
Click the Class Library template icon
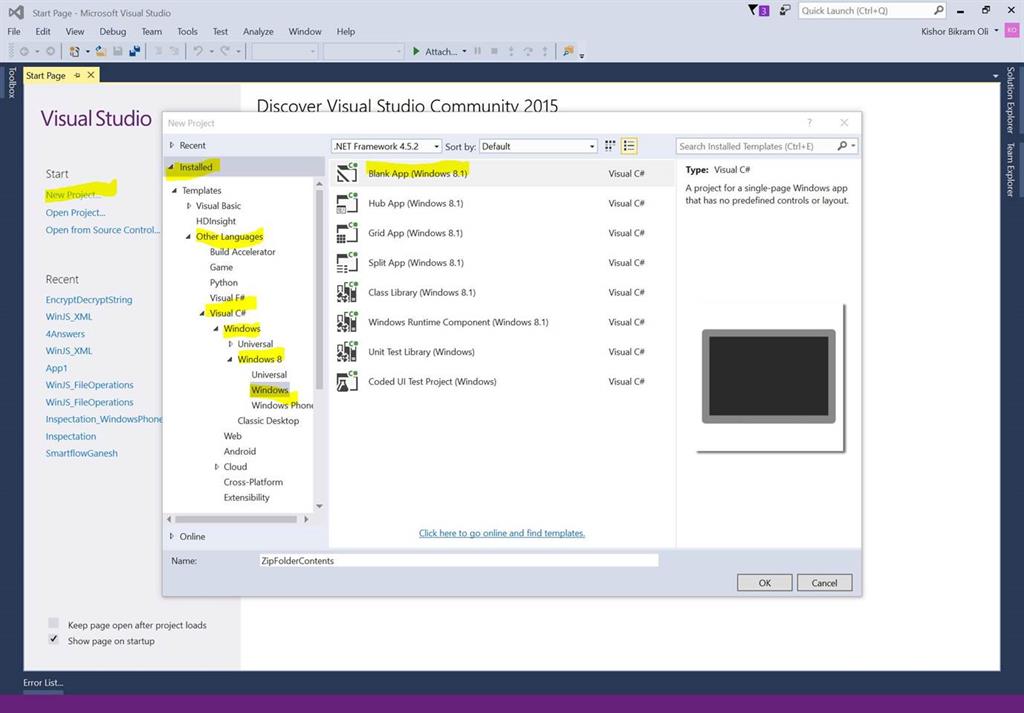pos(347,292)
